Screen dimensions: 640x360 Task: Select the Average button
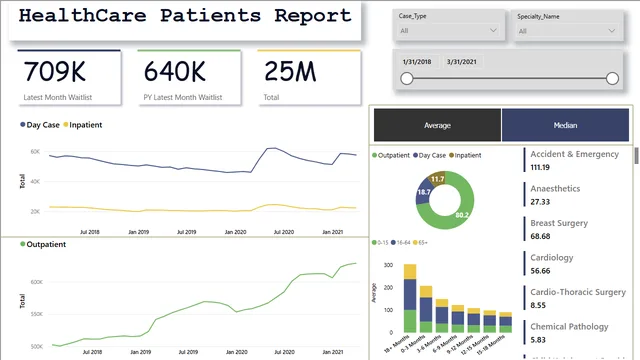pyautogui.click(x=437, y=125)
